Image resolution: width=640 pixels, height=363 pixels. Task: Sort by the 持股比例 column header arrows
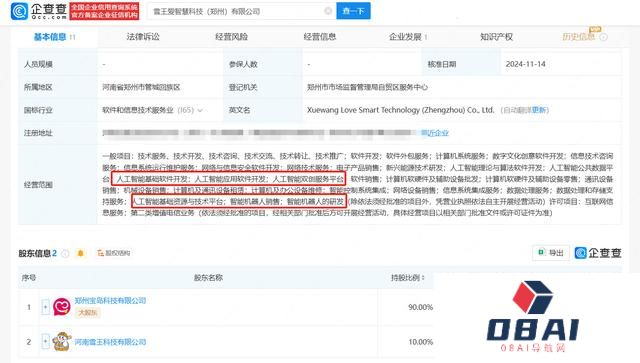(x=423, y=278)
